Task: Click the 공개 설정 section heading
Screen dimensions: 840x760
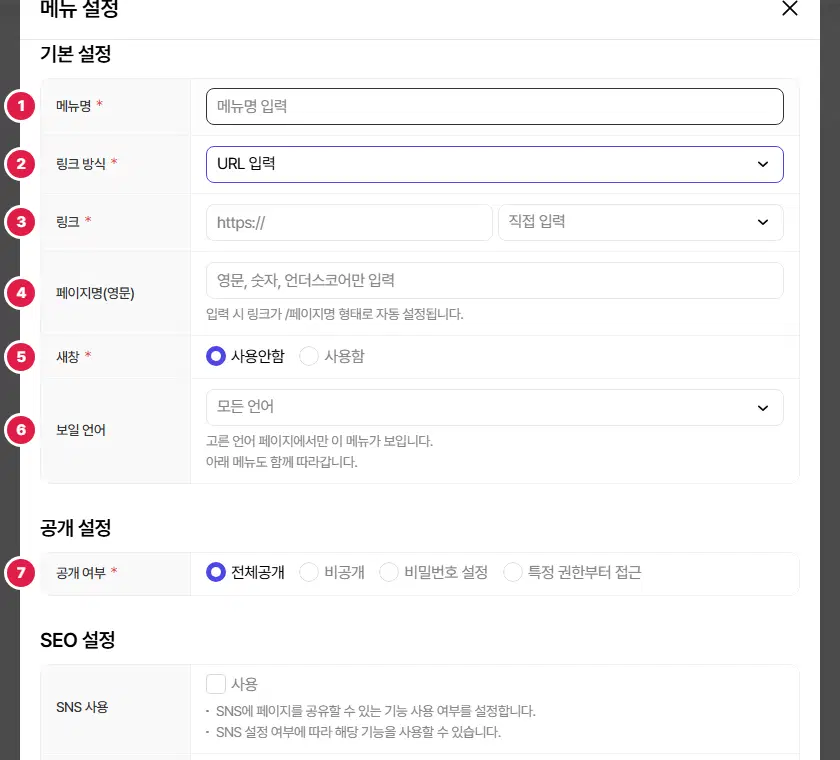Action: (76, 528)
